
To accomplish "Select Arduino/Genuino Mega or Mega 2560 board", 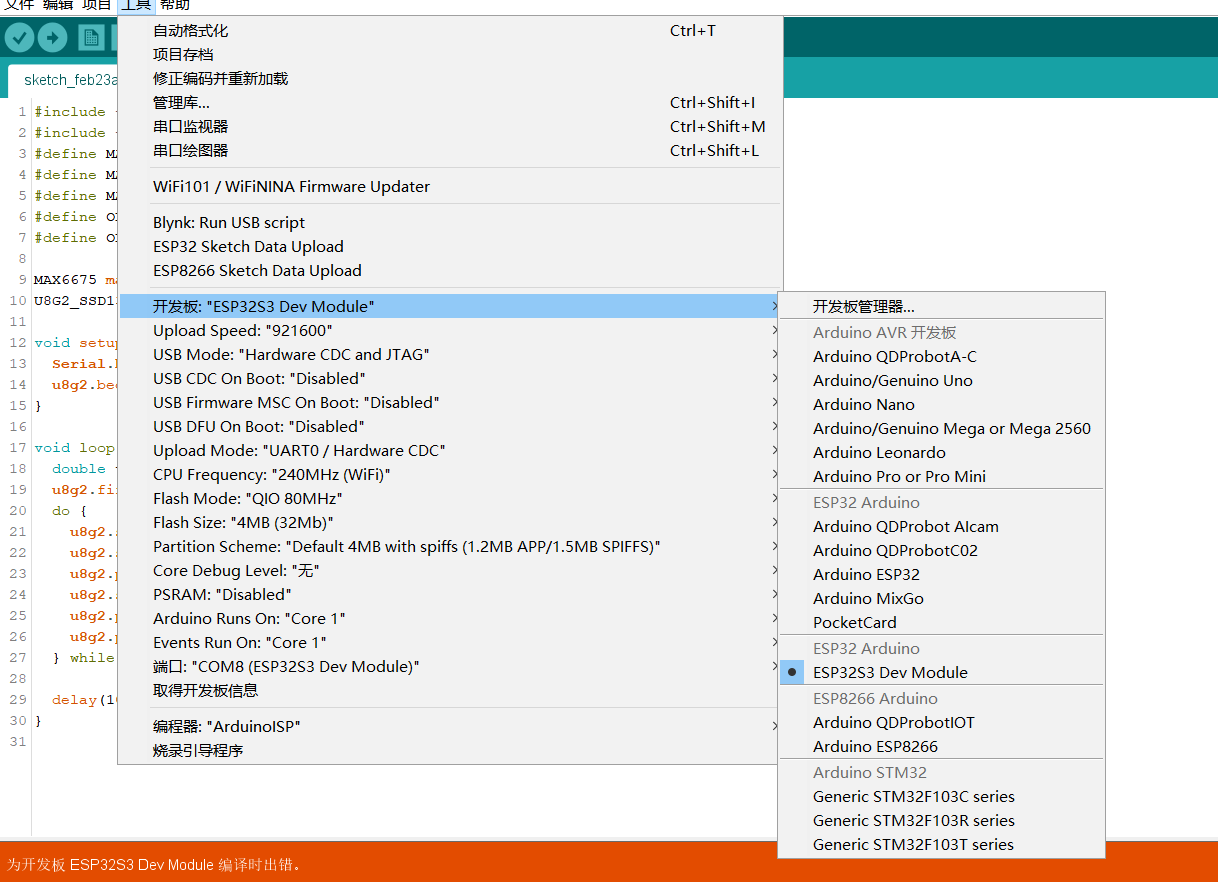I will (x=941, y=429).
